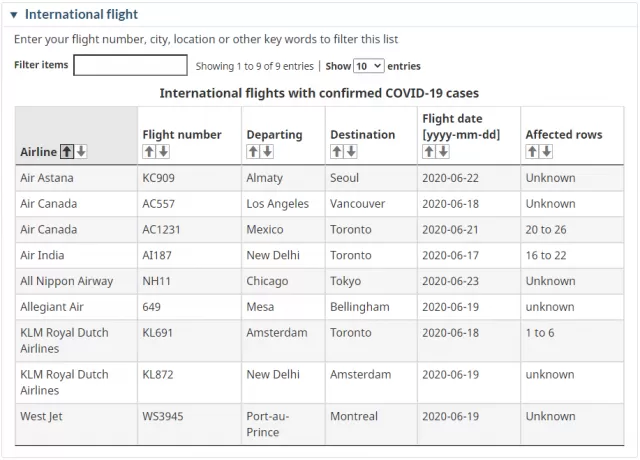The width and height of the screenshot is (640, 460).
Task: Sort Departing column ascending
Action: (x=253, y=151)
